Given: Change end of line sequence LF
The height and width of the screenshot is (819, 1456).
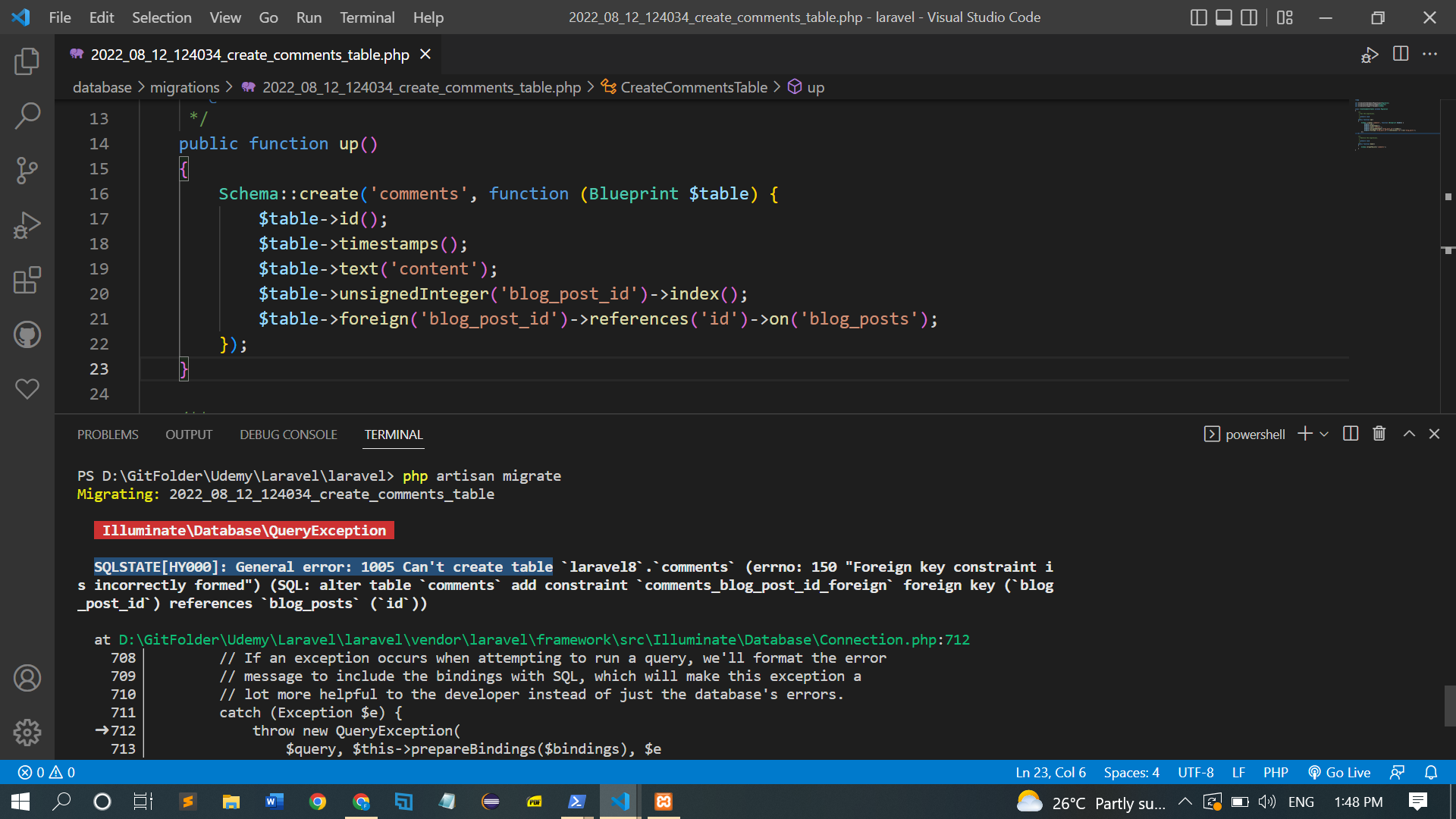Looking at the screenshot, I should pos(1238,772).
